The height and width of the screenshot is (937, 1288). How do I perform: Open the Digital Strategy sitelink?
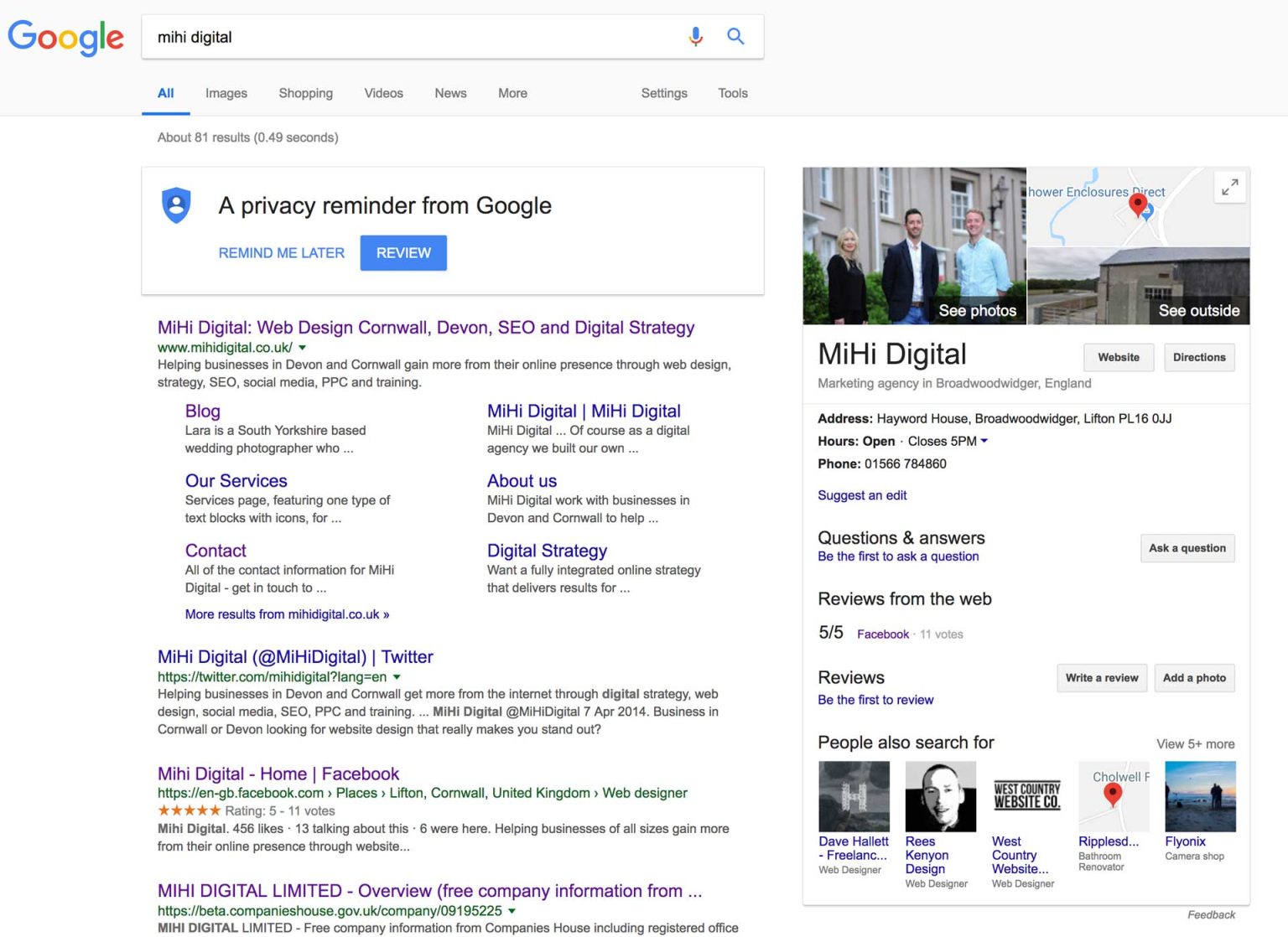pyautogui.click(x=547, y=551)
